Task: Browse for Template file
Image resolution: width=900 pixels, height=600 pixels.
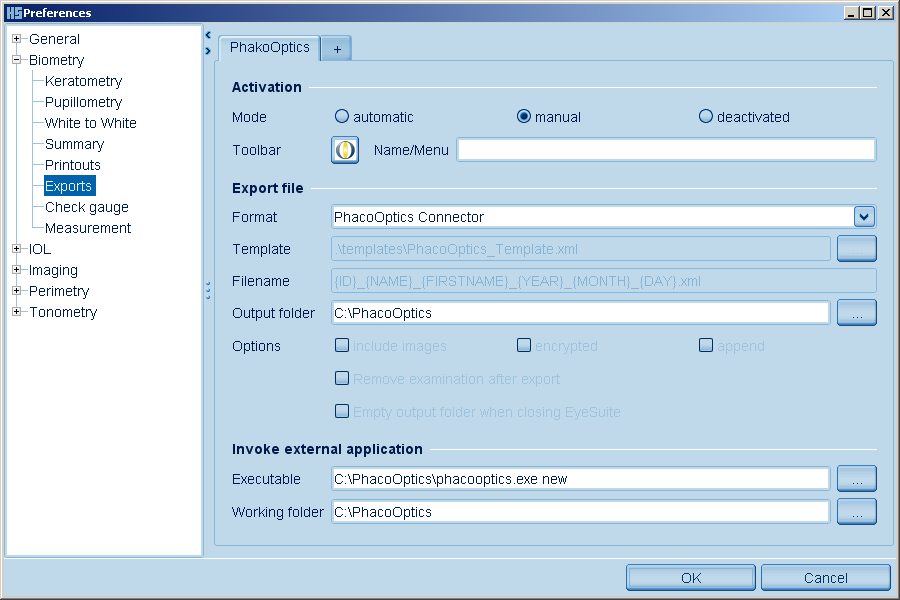Action: click(x=856, y=249)
